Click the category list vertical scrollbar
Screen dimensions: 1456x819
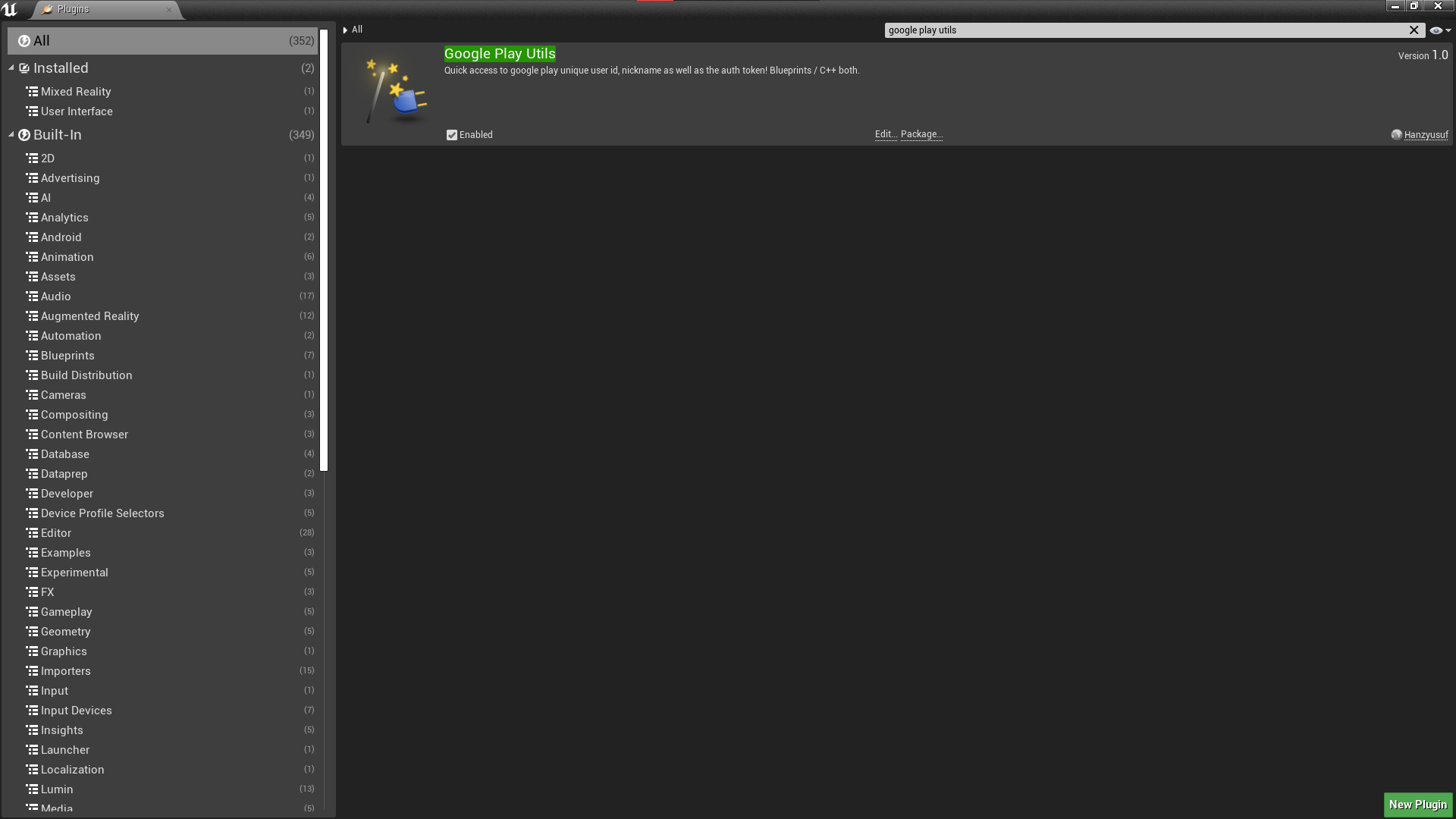(324, 250)
